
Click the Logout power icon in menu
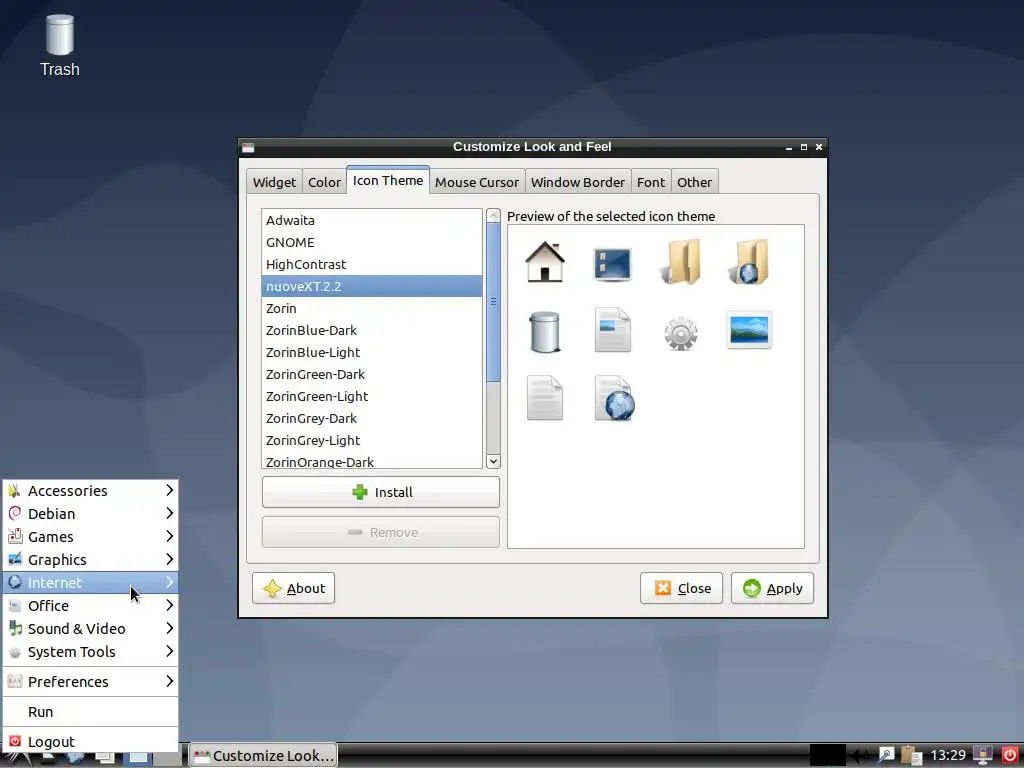(14, 741)
